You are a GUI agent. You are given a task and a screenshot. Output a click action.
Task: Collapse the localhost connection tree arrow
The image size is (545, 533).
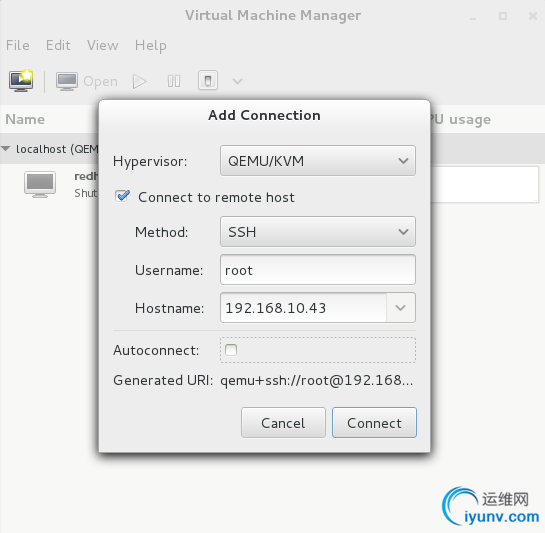click(6, 149)
